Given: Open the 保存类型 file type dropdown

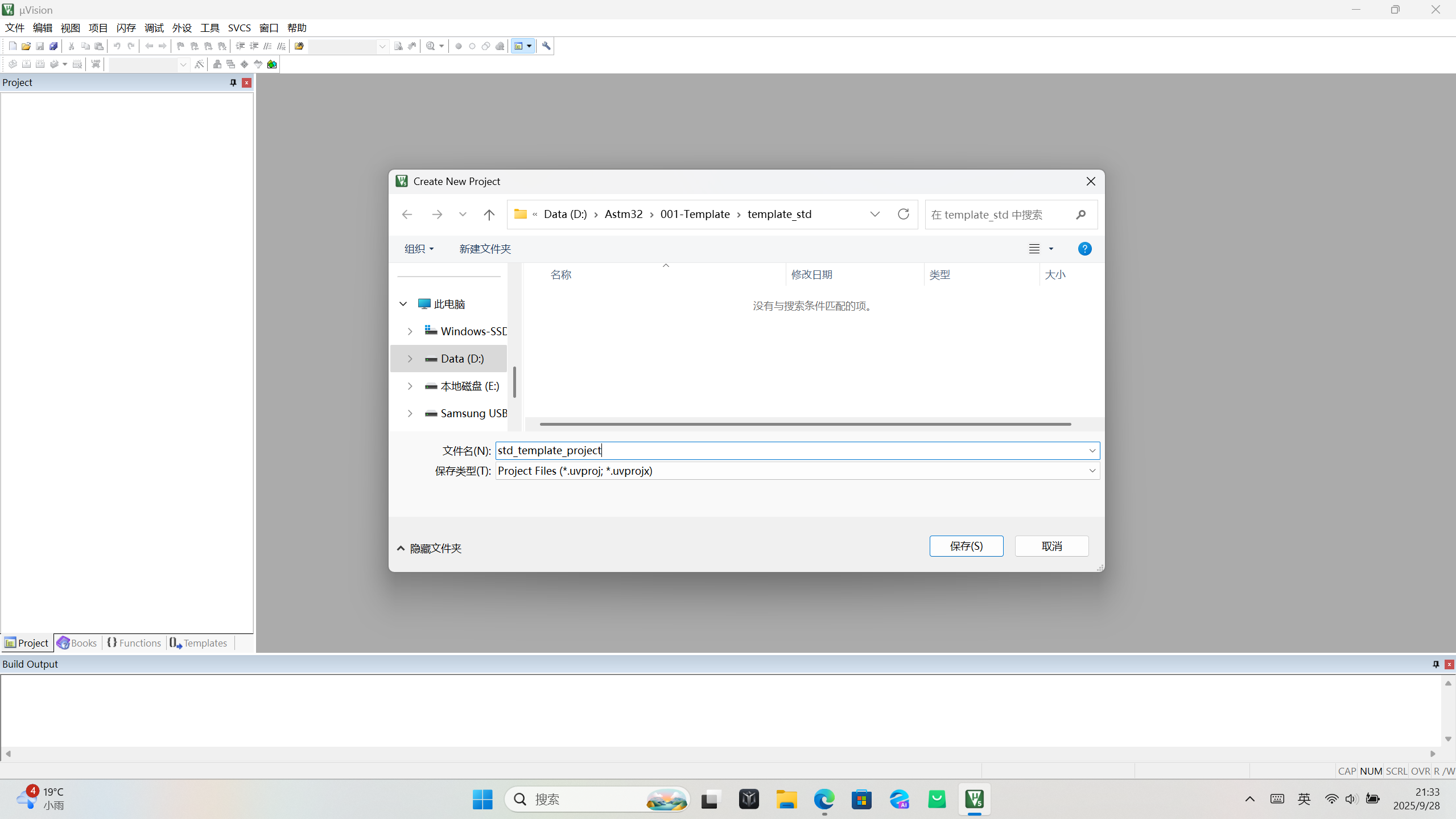Looking at the screenshot, I should [1092, 471].
